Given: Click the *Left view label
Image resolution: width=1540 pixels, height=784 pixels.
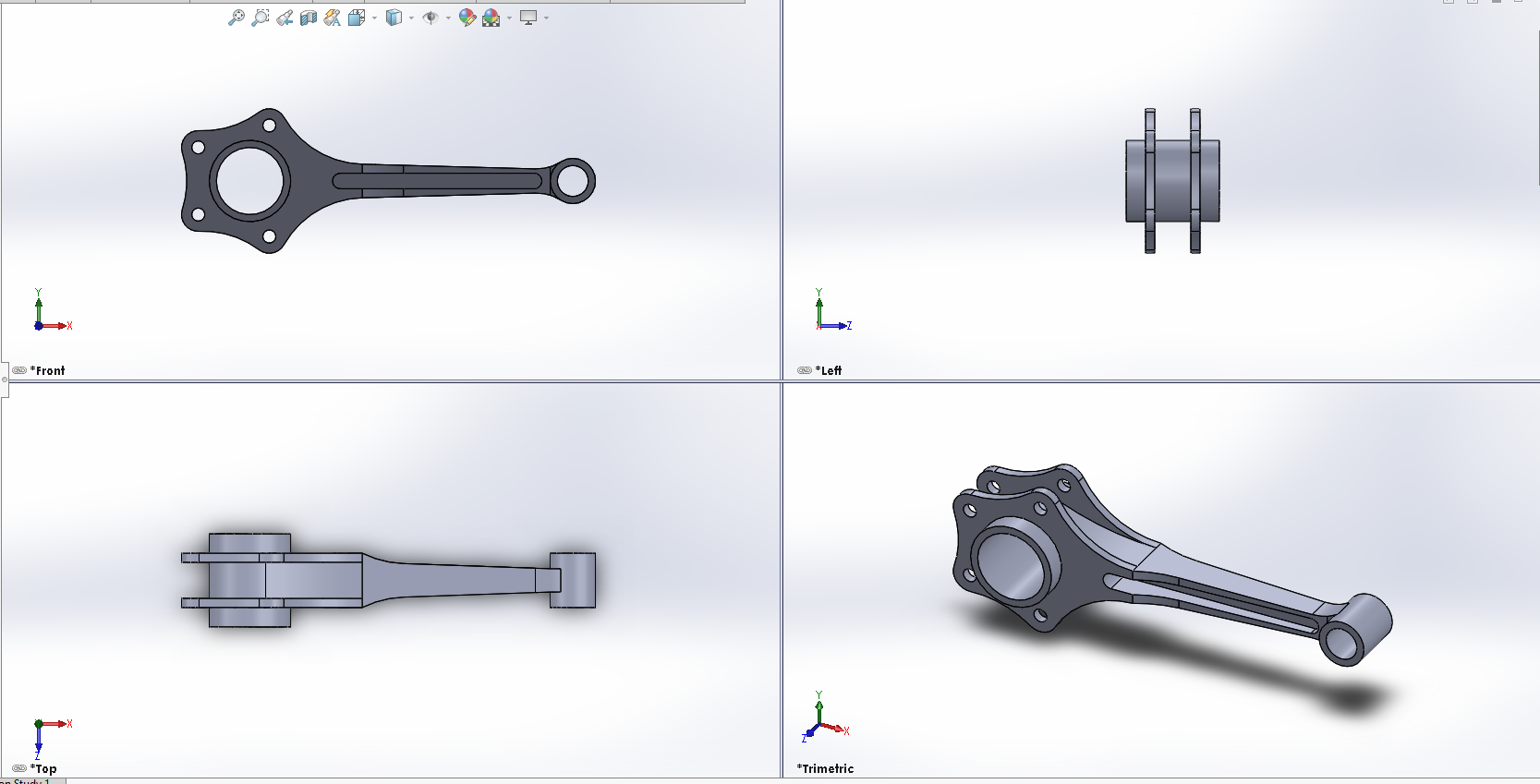Looking at the screenshot, I should [x=829, y=370].
